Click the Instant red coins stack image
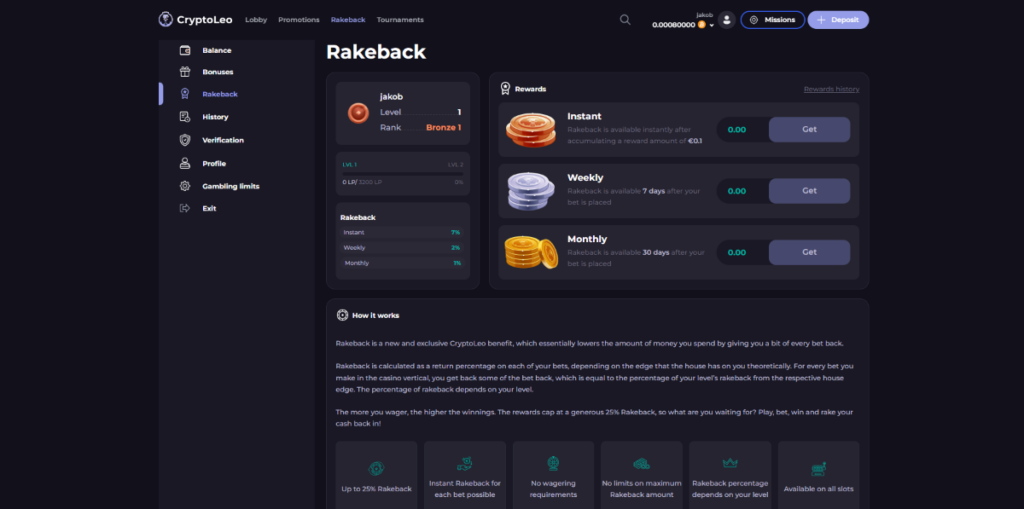Viewport: 1024px width, 509px height. pos(530,130)
